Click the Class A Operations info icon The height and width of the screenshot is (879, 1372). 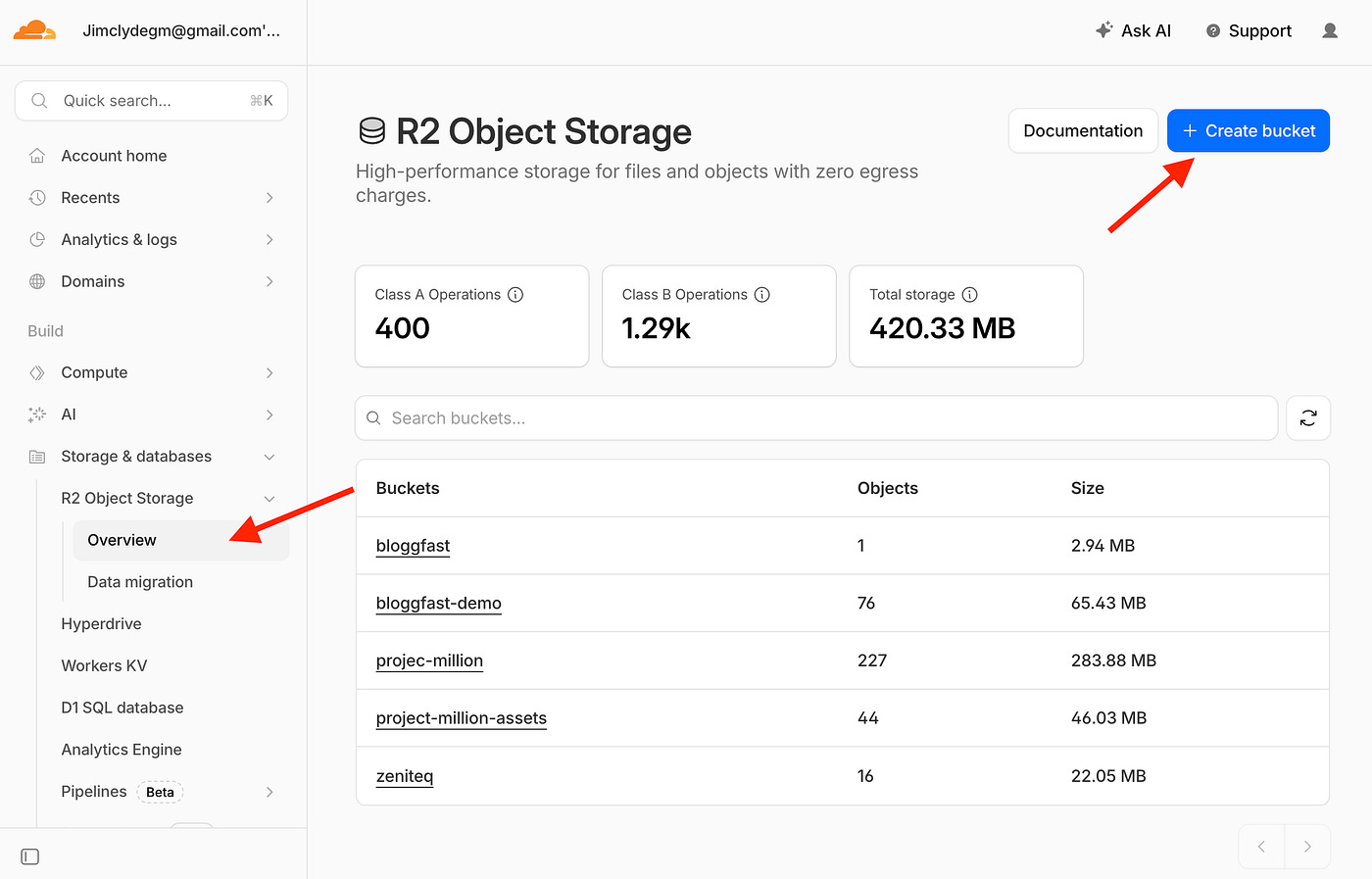point(516,294)
